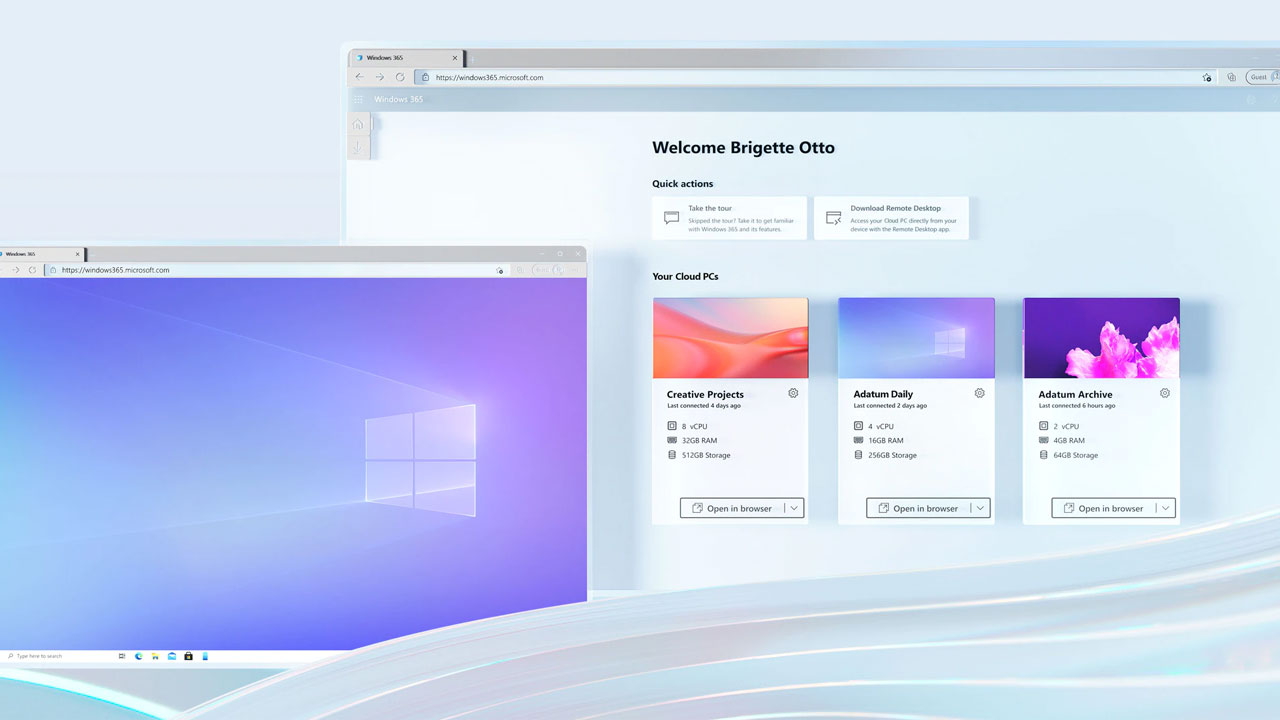
Task: Click the Welcome Brigette Otto heading
Action: click(x=743, y=148)
